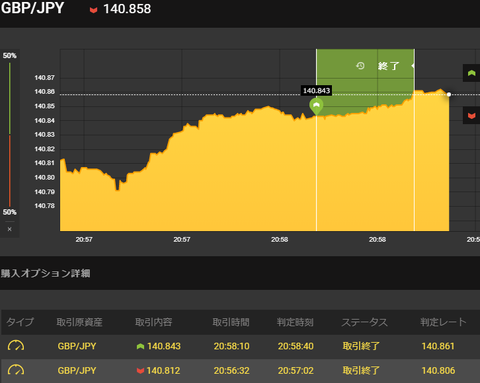This screenshot has width=480, height=383.
Task: Click 取引終了 status in the 140.861 row
Action: 361,346
